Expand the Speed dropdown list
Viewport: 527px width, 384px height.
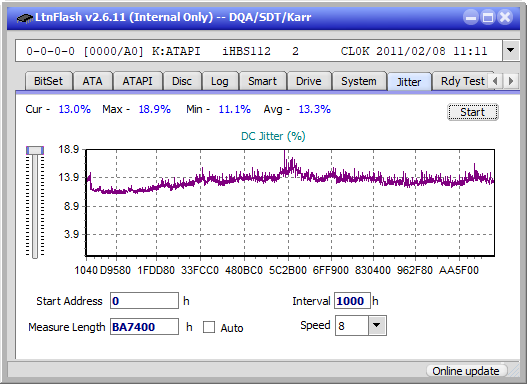(x=377, y=325)
